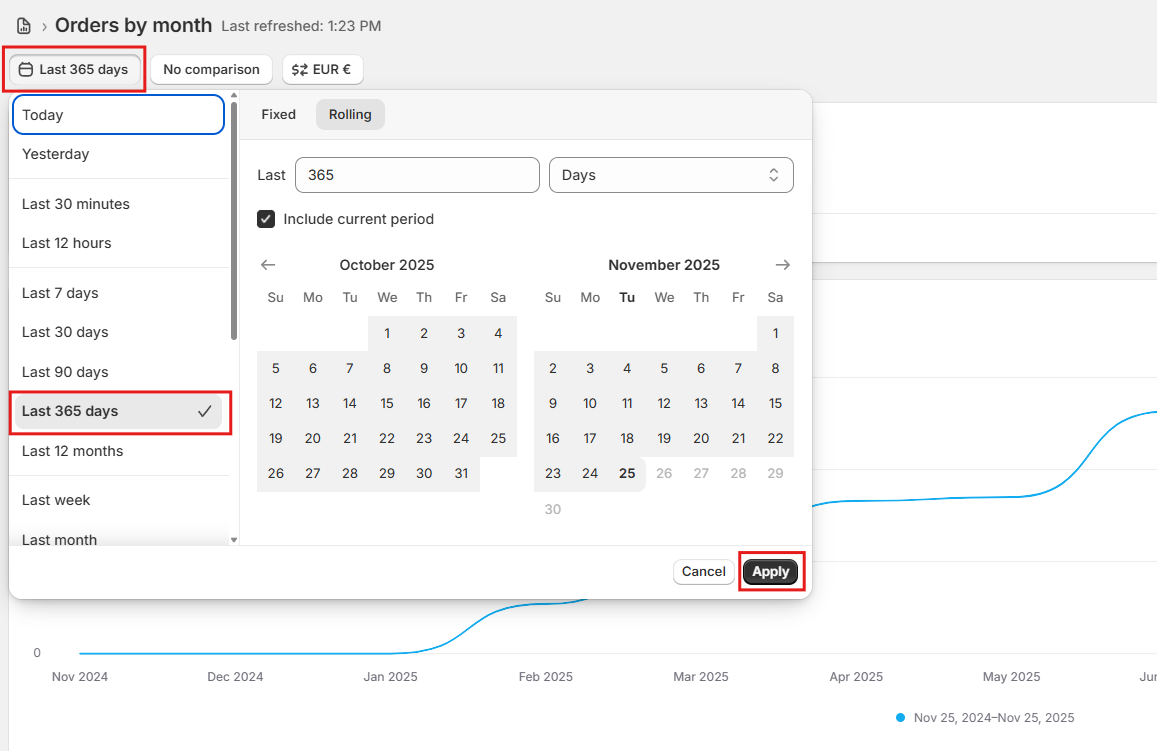1157x751 pixels.
Task: Click the Last number input field showing 365
Action: tap(417, 175)
